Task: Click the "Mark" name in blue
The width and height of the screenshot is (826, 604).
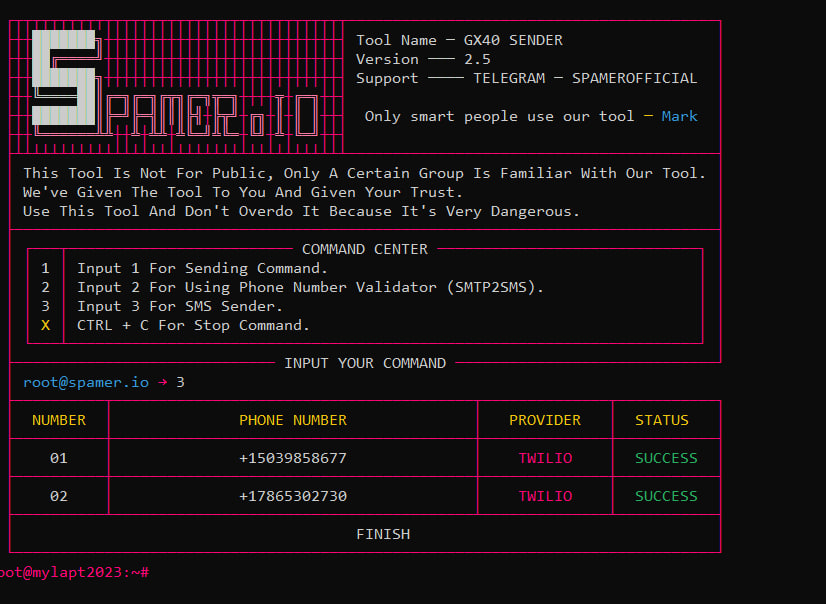Action: 679,116
